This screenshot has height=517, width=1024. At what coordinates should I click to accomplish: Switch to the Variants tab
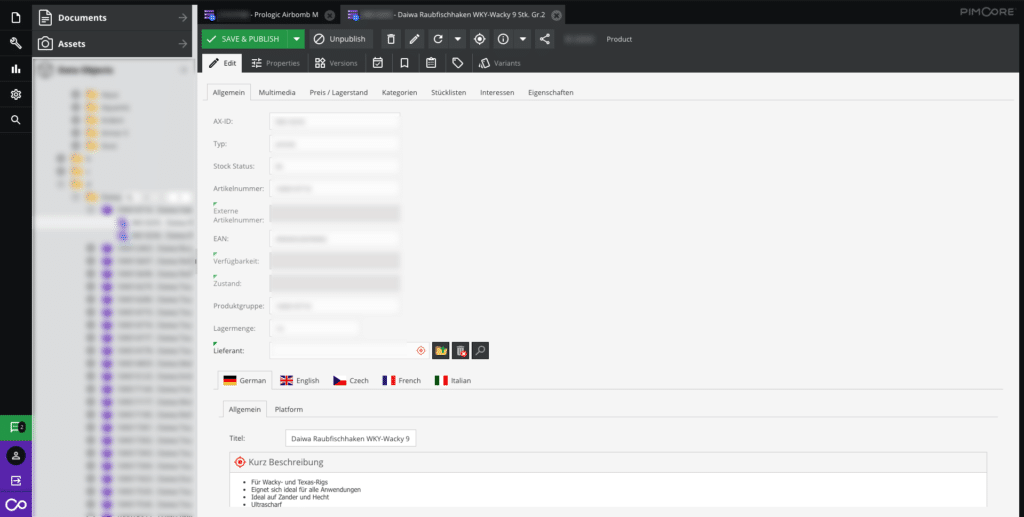[x=500, y=63]
